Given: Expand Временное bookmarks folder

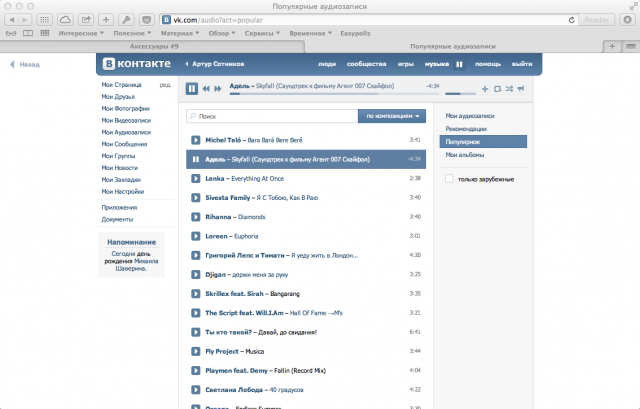Looking at the screenshot, I should tap(310, 33).
